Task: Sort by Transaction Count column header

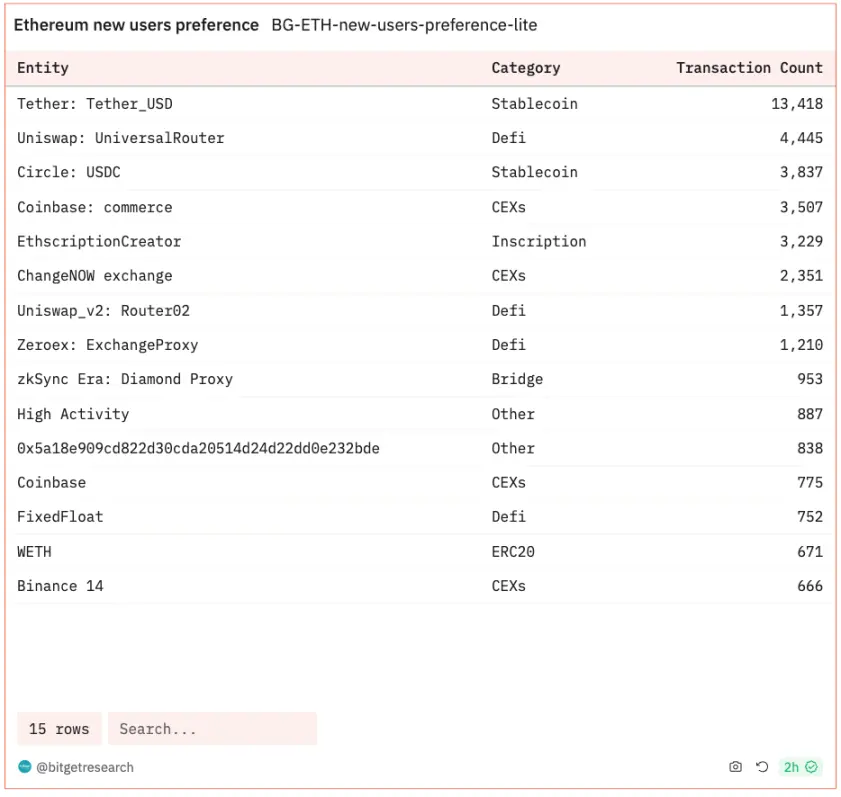Action: click(x=749, y=68)
